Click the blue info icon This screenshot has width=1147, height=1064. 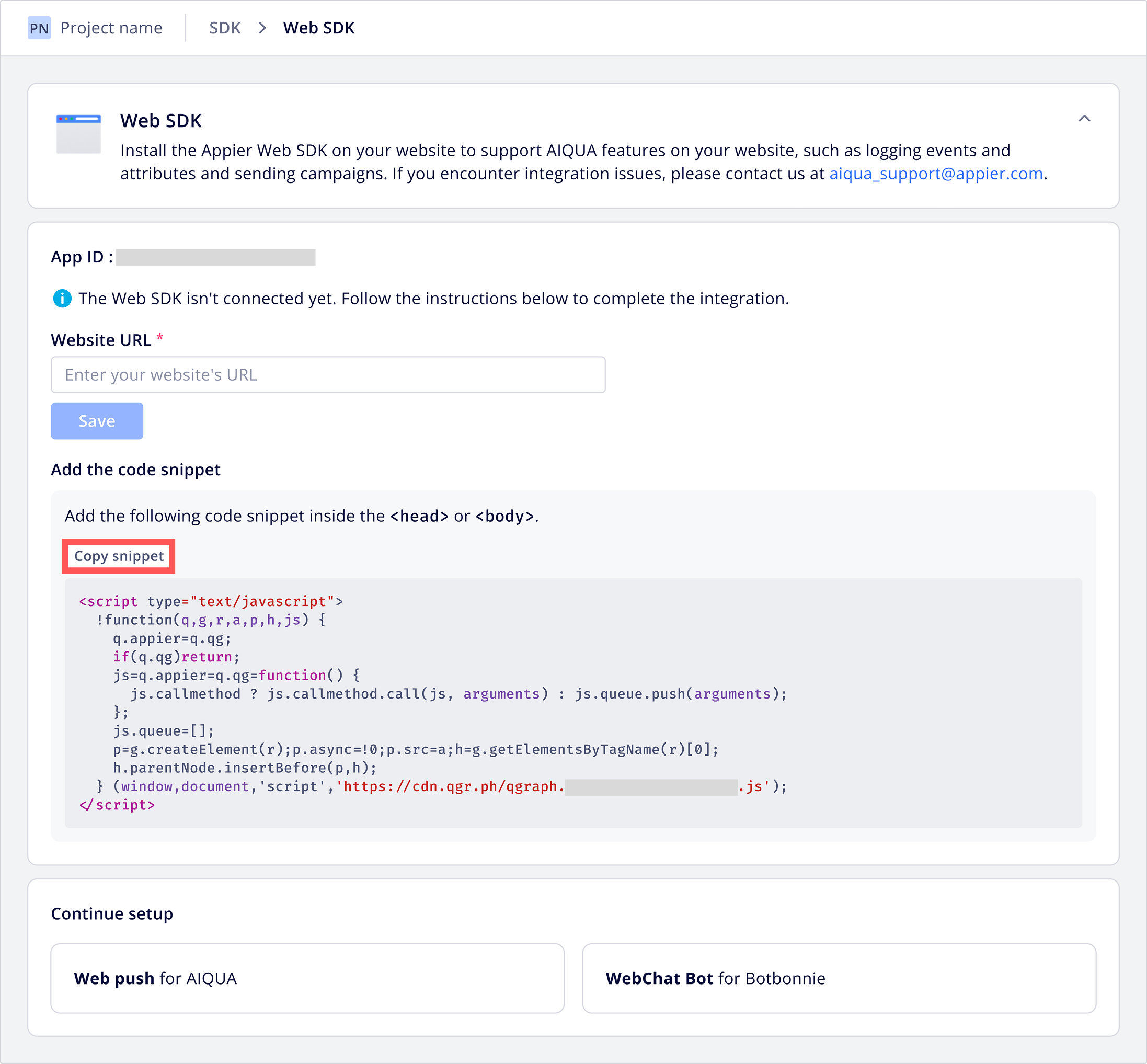(62, 298)
